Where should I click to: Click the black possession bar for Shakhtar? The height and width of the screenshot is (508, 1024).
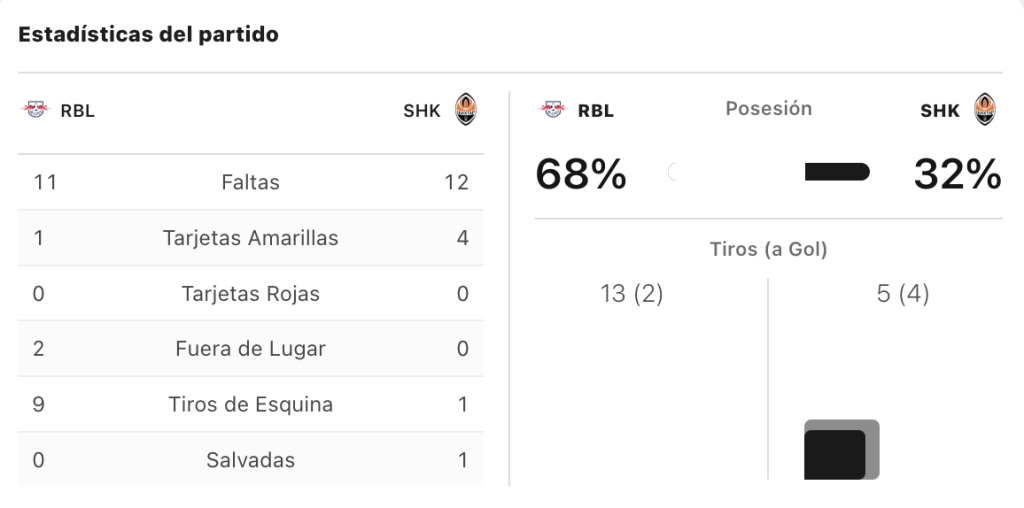point(837,172)
